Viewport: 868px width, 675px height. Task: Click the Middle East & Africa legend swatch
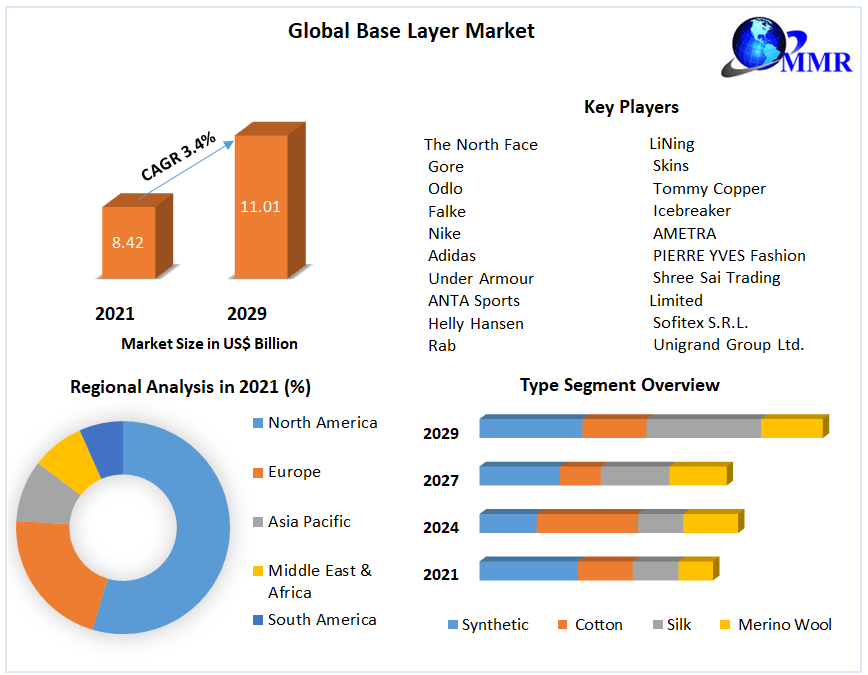pos(258,571)
